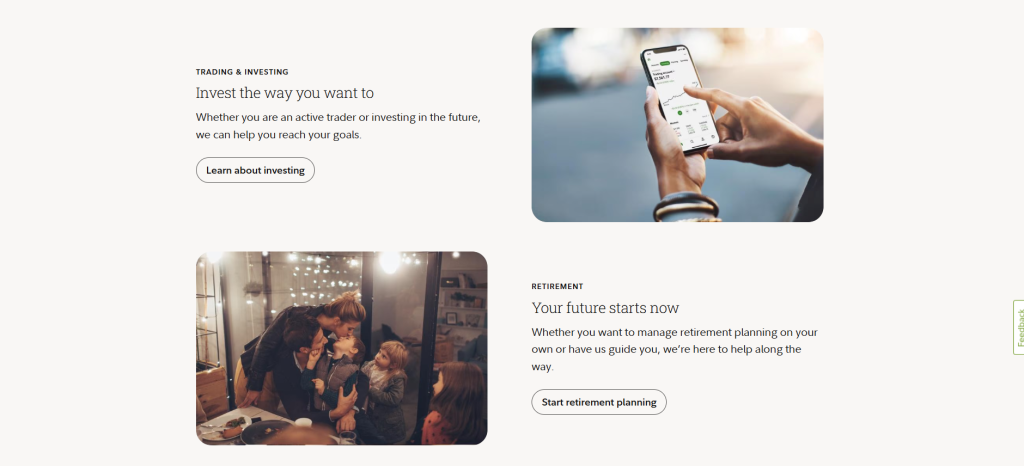Open the green Feedback side tab

pyautogui.click(x=1019, y=328)
